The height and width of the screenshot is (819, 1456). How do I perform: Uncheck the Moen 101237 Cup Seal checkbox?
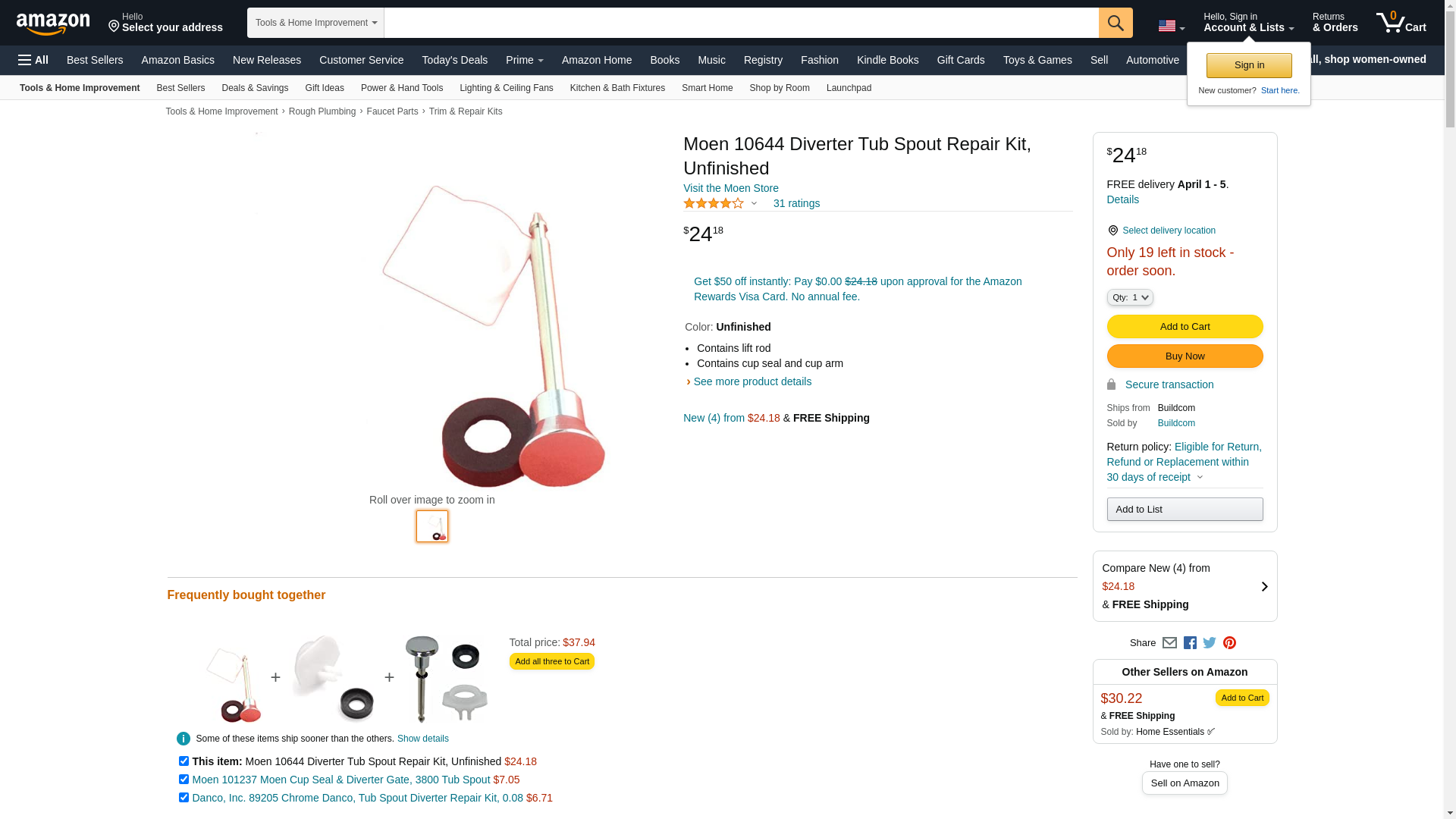(184, 779)
